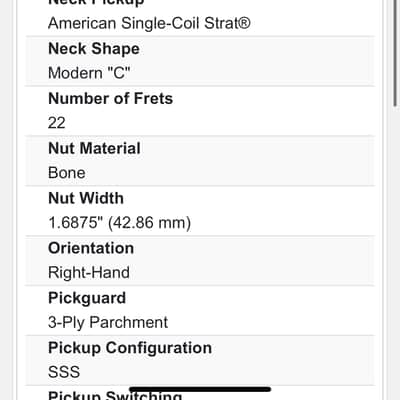400x400 pixels.
Task: Select the Pickup Configuration heading
Action: [x=130, y=348]
